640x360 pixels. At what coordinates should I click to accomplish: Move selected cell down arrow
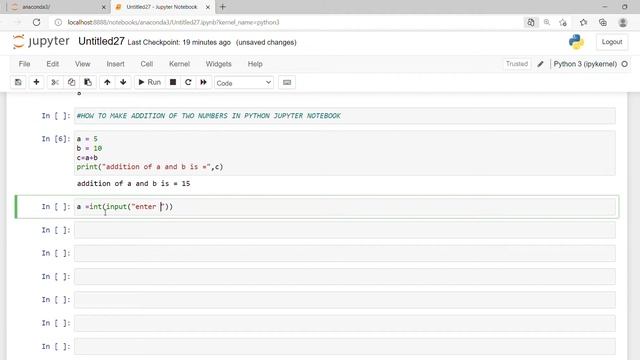coord(123,82)
